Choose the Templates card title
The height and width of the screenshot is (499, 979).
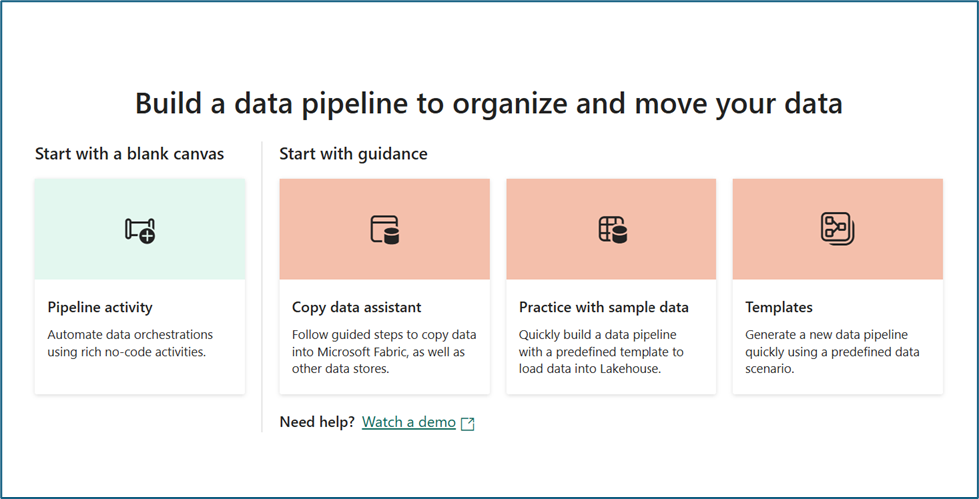click(x=779, y=307)
